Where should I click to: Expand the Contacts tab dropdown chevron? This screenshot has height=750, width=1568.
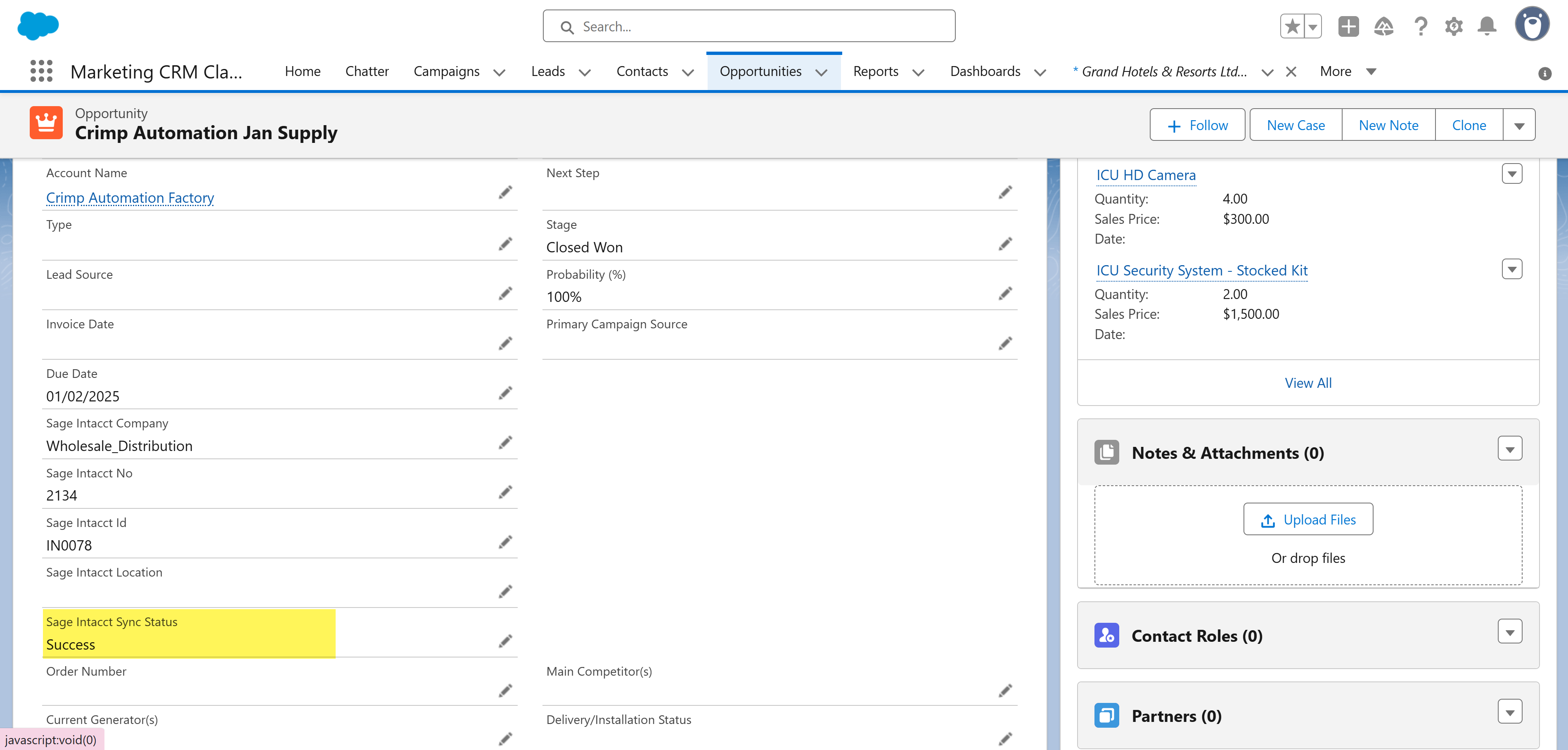(688, 72)
